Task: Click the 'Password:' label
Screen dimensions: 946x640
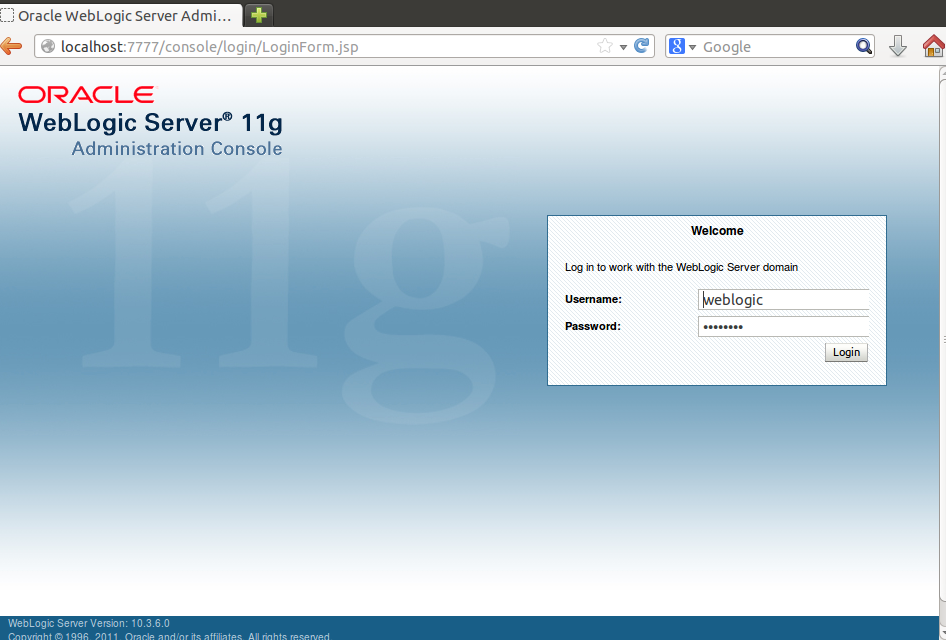Action: (x=592, y=326)
